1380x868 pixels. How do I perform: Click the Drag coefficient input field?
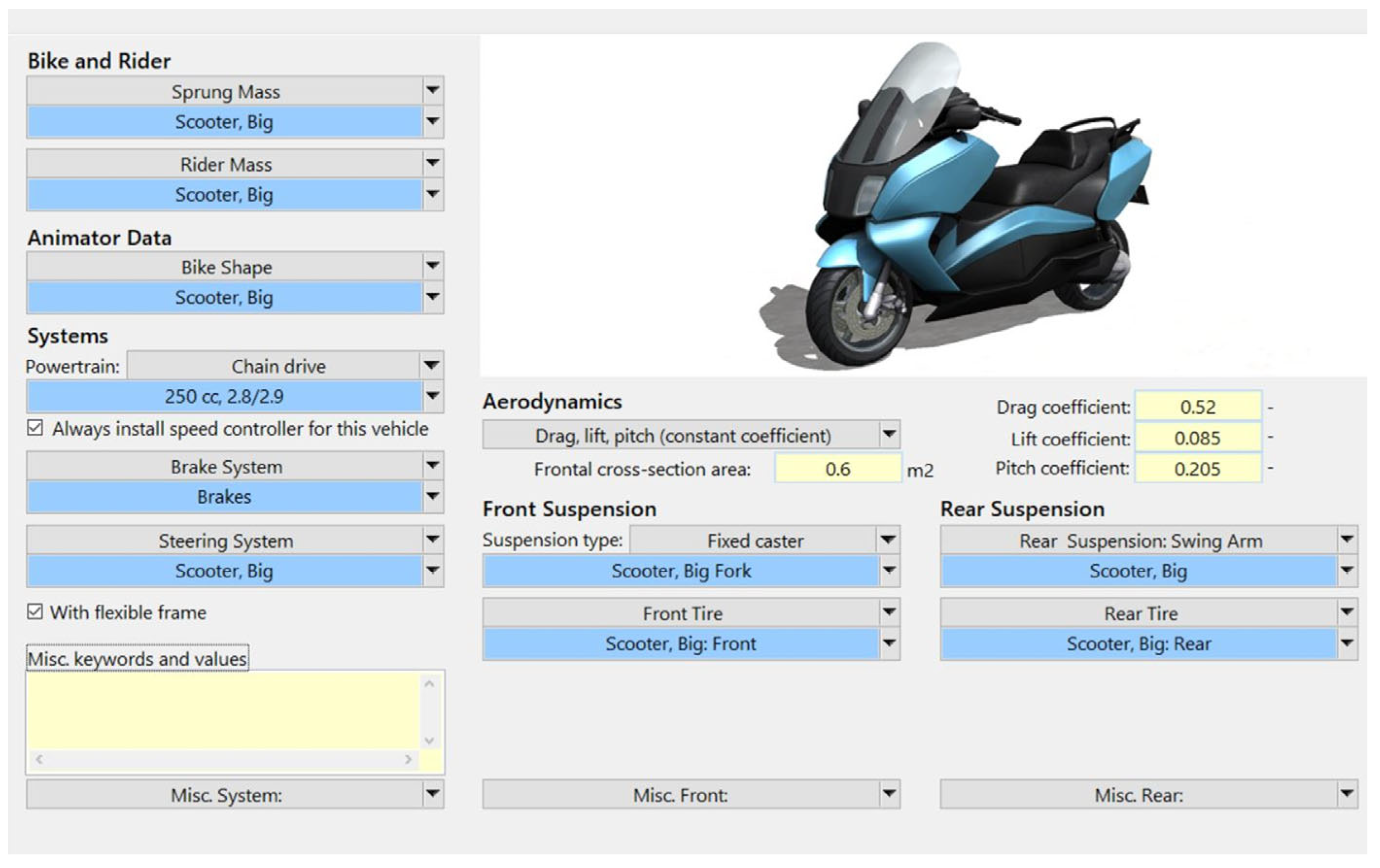1198,408
